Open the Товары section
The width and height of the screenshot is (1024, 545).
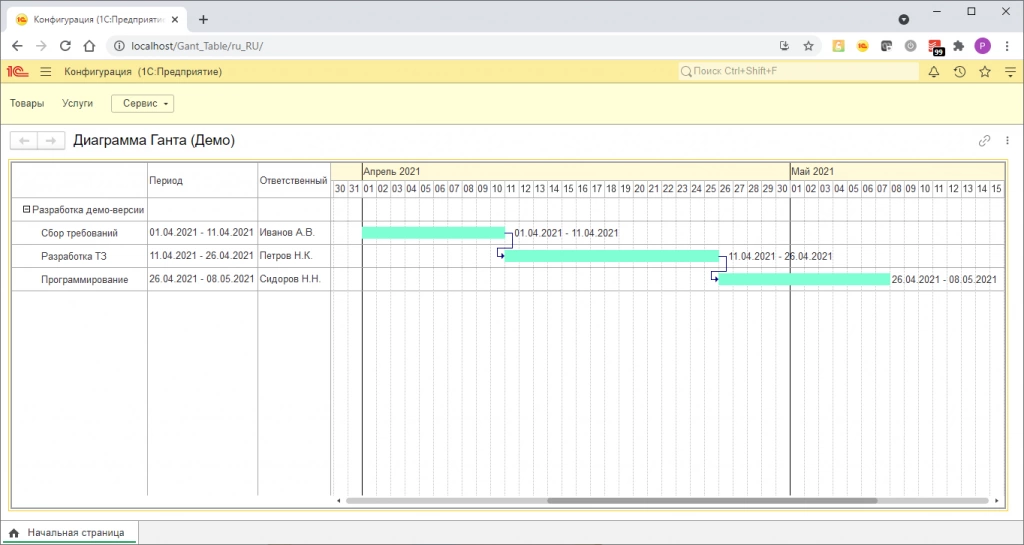[27, 103]
